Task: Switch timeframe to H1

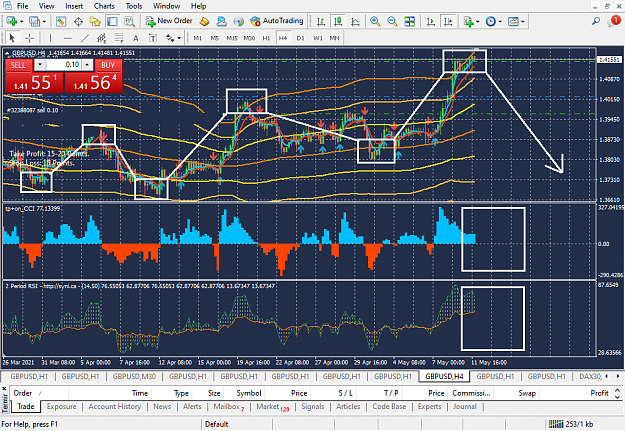Action: click(x=266, y=38)
